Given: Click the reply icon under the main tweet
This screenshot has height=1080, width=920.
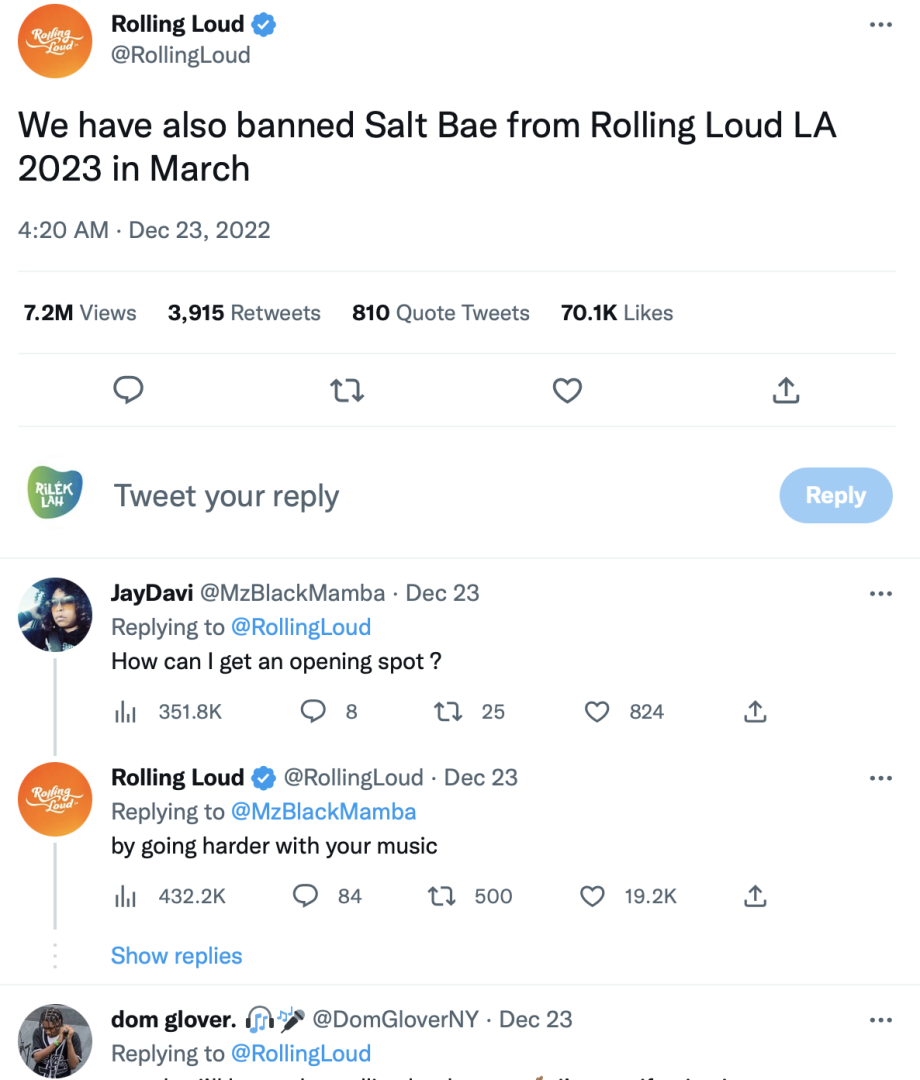Looking at the screenshot, I should pyautogui.click(x=128, y=390).
